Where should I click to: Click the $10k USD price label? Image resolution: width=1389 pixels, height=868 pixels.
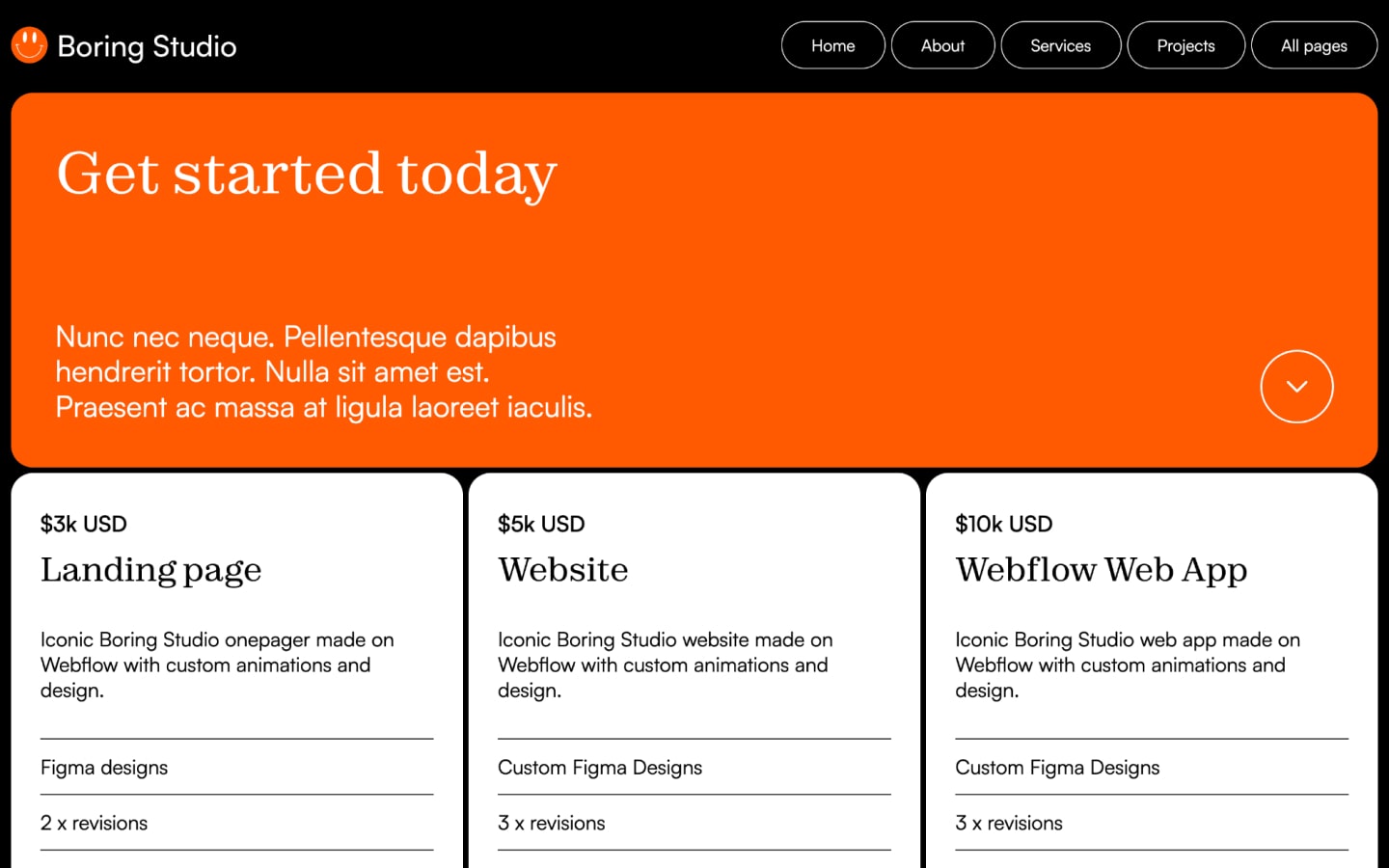[1003, 524]
